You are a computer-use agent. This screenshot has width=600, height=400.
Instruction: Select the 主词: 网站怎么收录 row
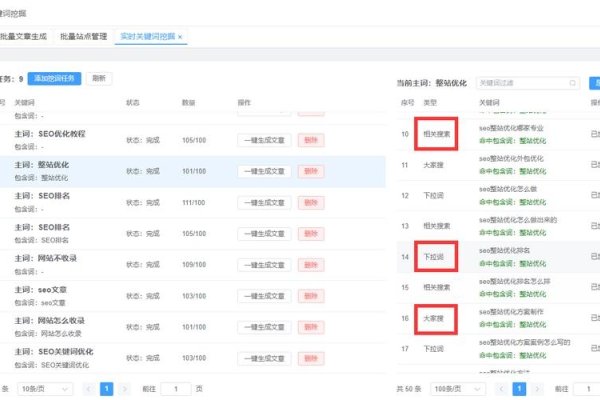pos(191,327)
